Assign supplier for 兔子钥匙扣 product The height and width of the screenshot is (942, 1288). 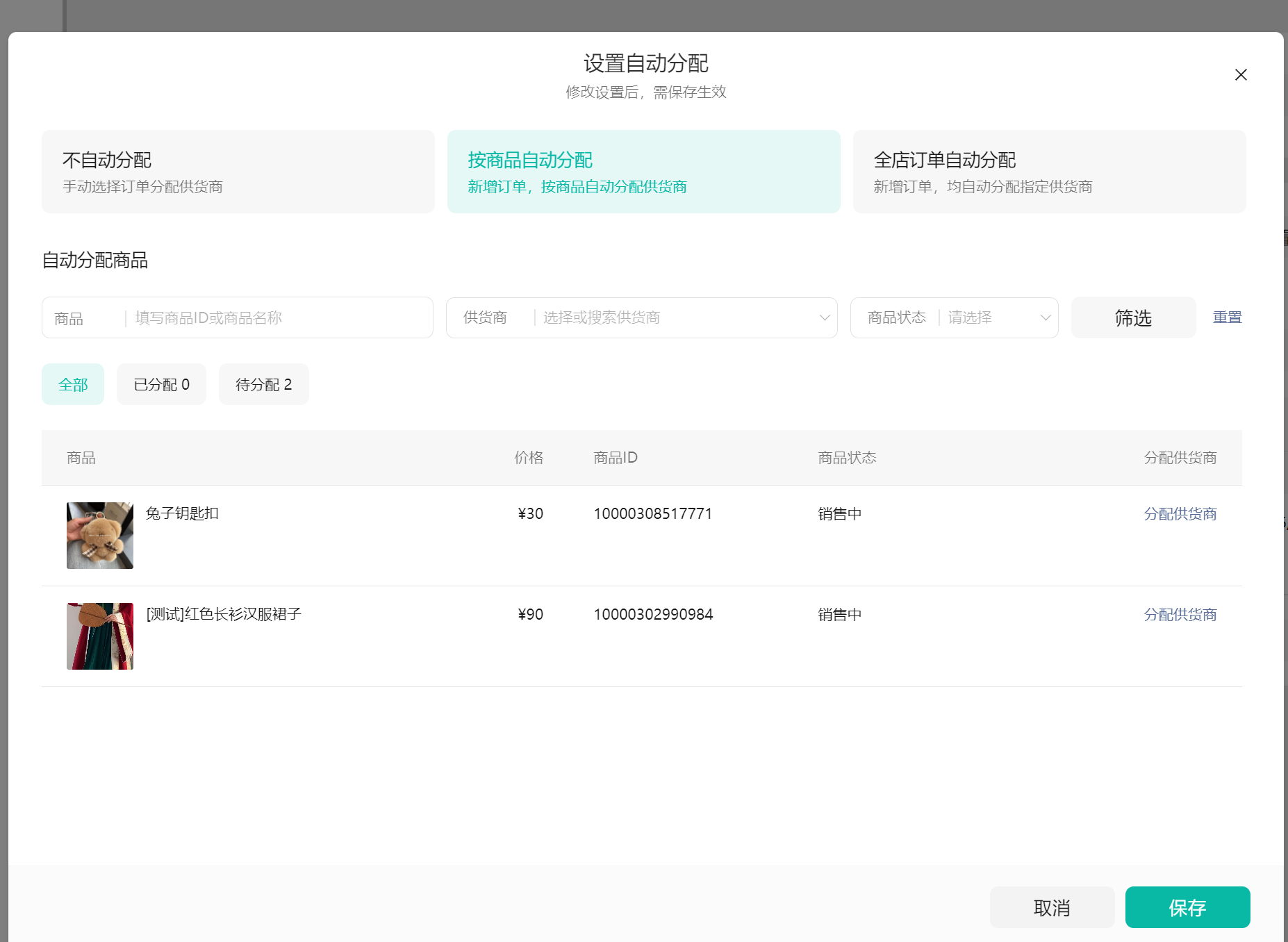[1180, 514]
